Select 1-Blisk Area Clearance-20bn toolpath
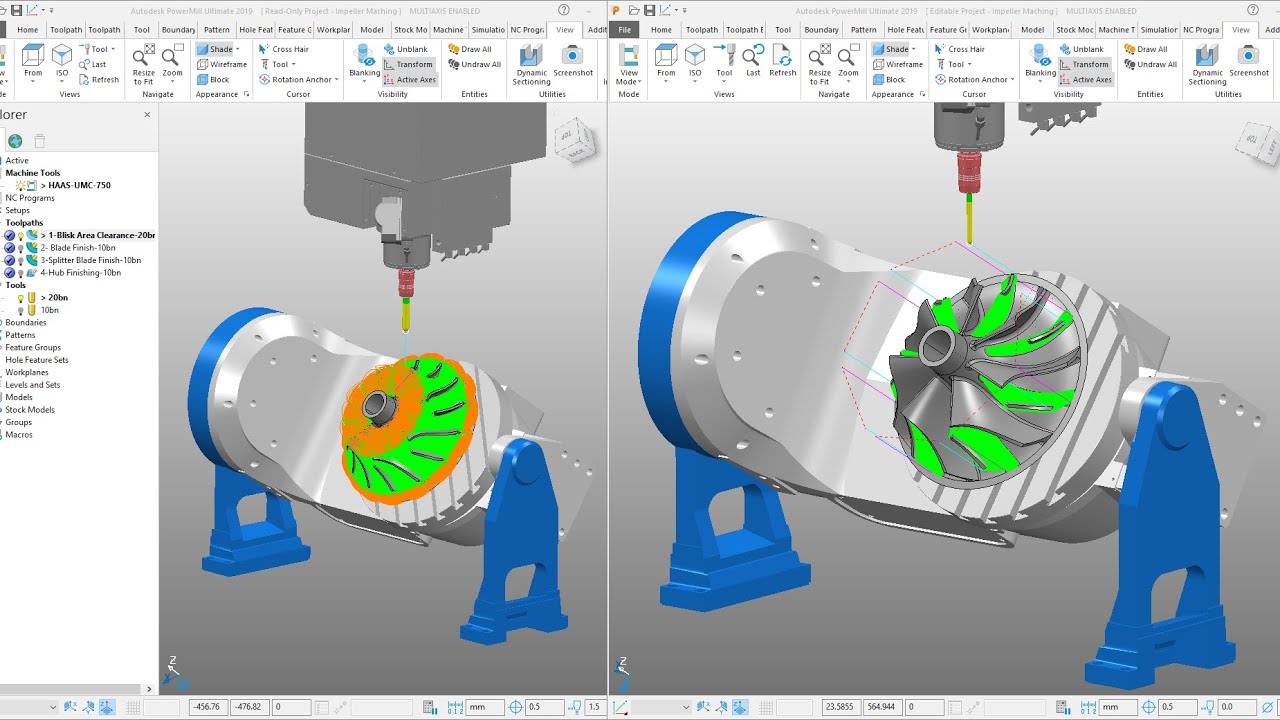 click(97, 235)
